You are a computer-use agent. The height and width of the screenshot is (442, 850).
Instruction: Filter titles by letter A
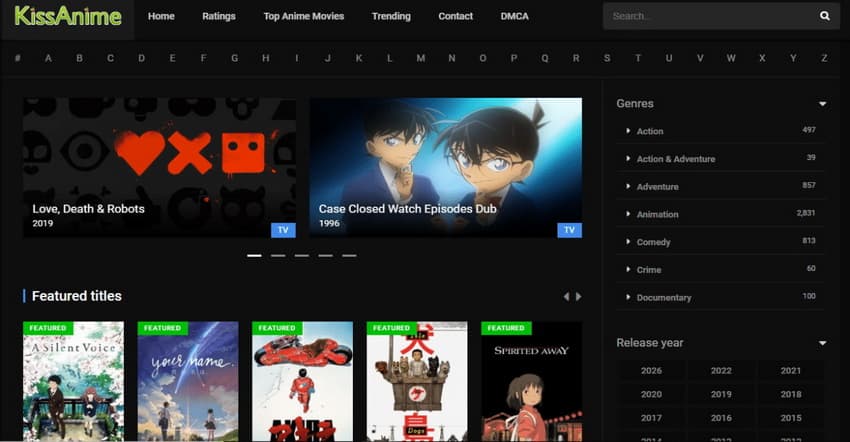[x=48, y=58]
